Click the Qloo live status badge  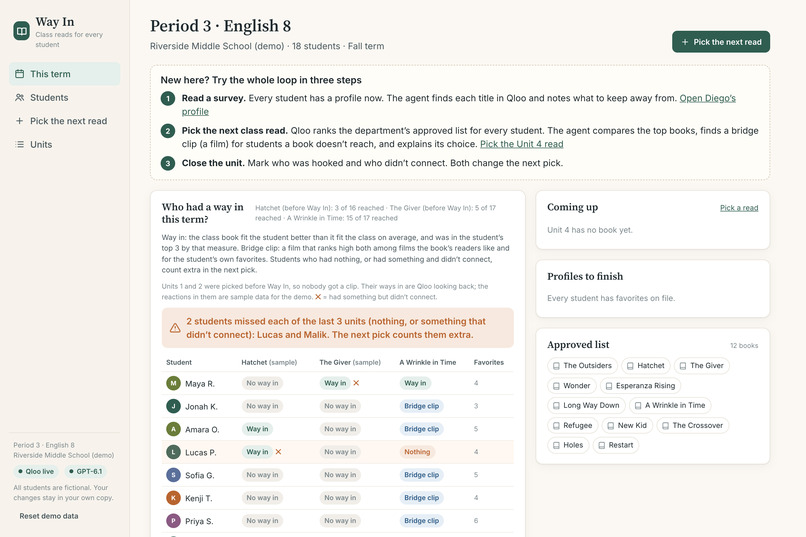tap(36, 471)
